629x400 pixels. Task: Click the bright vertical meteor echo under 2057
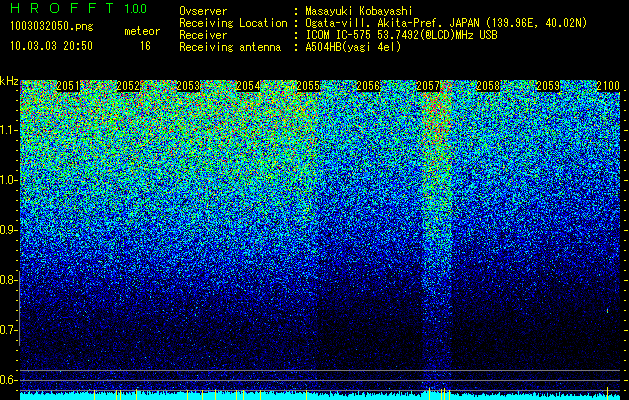coord(437,237)
